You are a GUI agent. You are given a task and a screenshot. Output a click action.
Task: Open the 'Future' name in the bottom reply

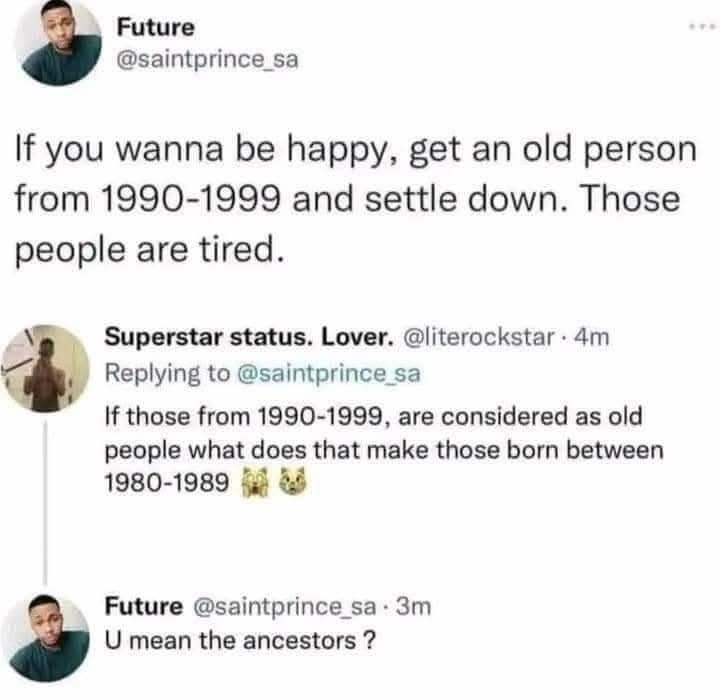coord(144,606)
